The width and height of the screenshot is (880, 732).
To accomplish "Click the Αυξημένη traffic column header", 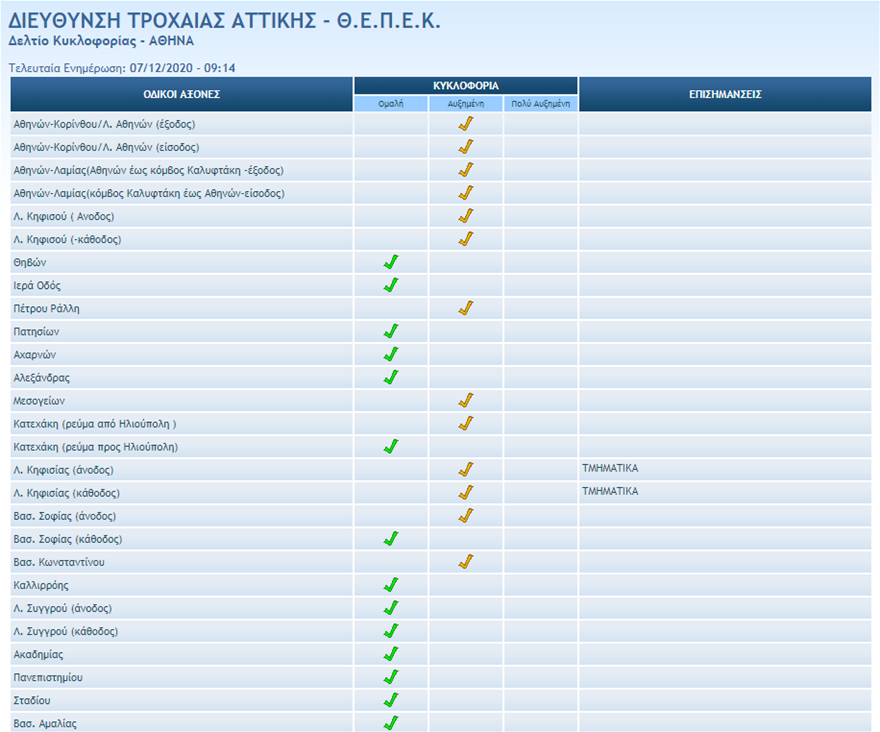I will coord(465,103).
